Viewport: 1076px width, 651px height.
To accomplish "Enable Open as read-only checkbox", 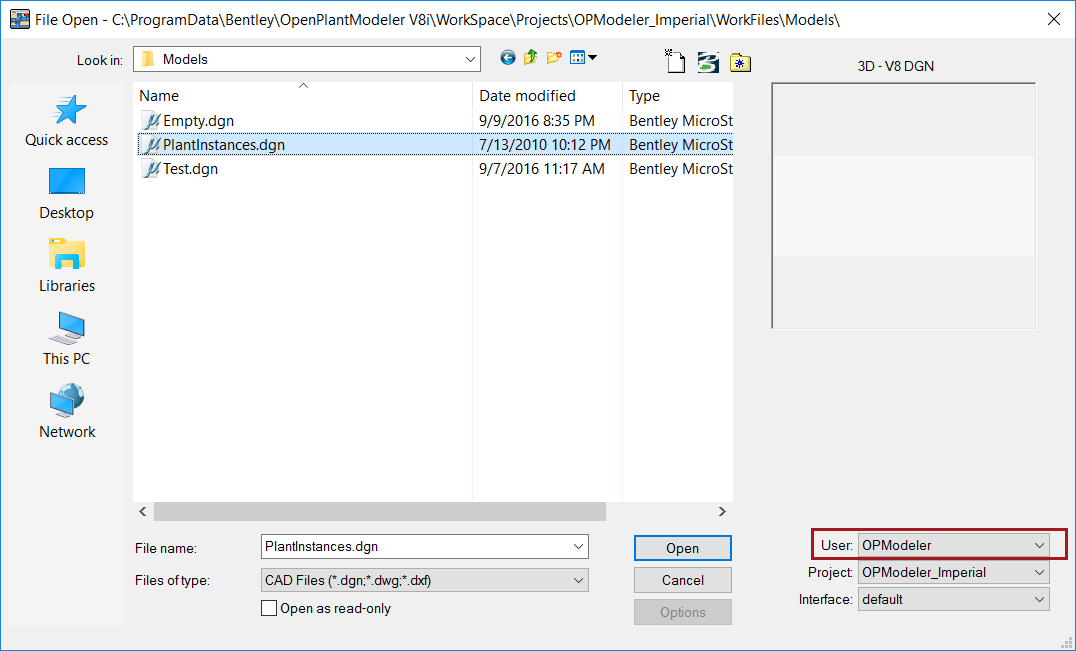I will (269, 608).
